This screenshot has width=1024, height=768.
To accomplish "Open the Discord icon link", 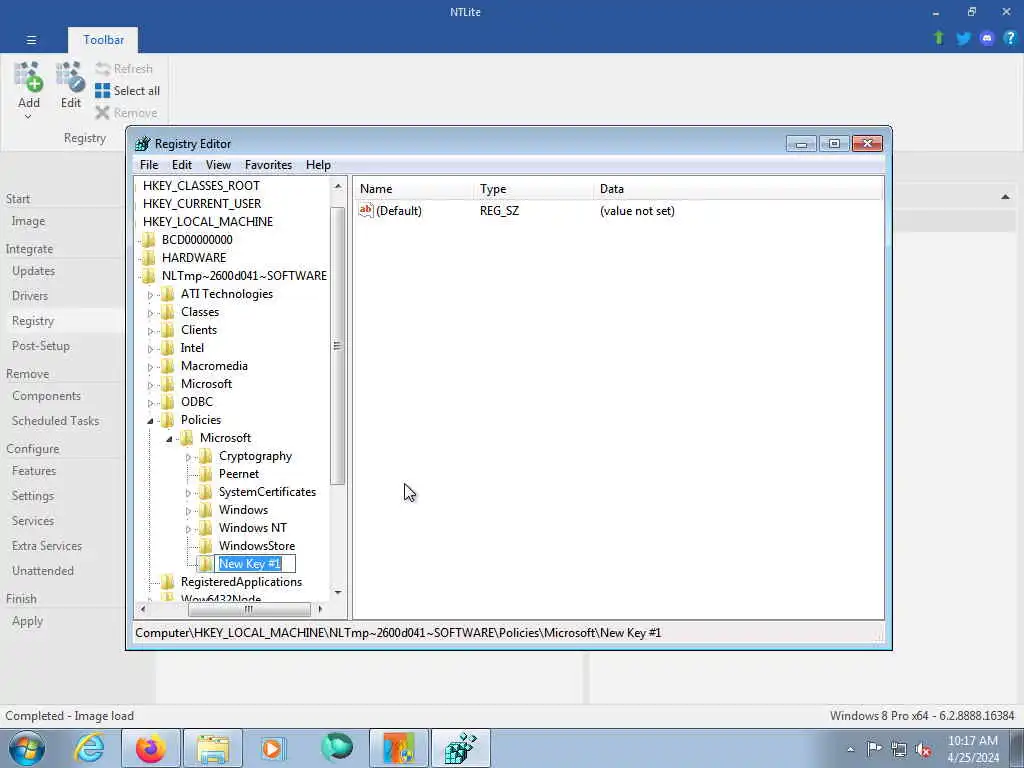I will pyautogui.click(x=987, y=39).
